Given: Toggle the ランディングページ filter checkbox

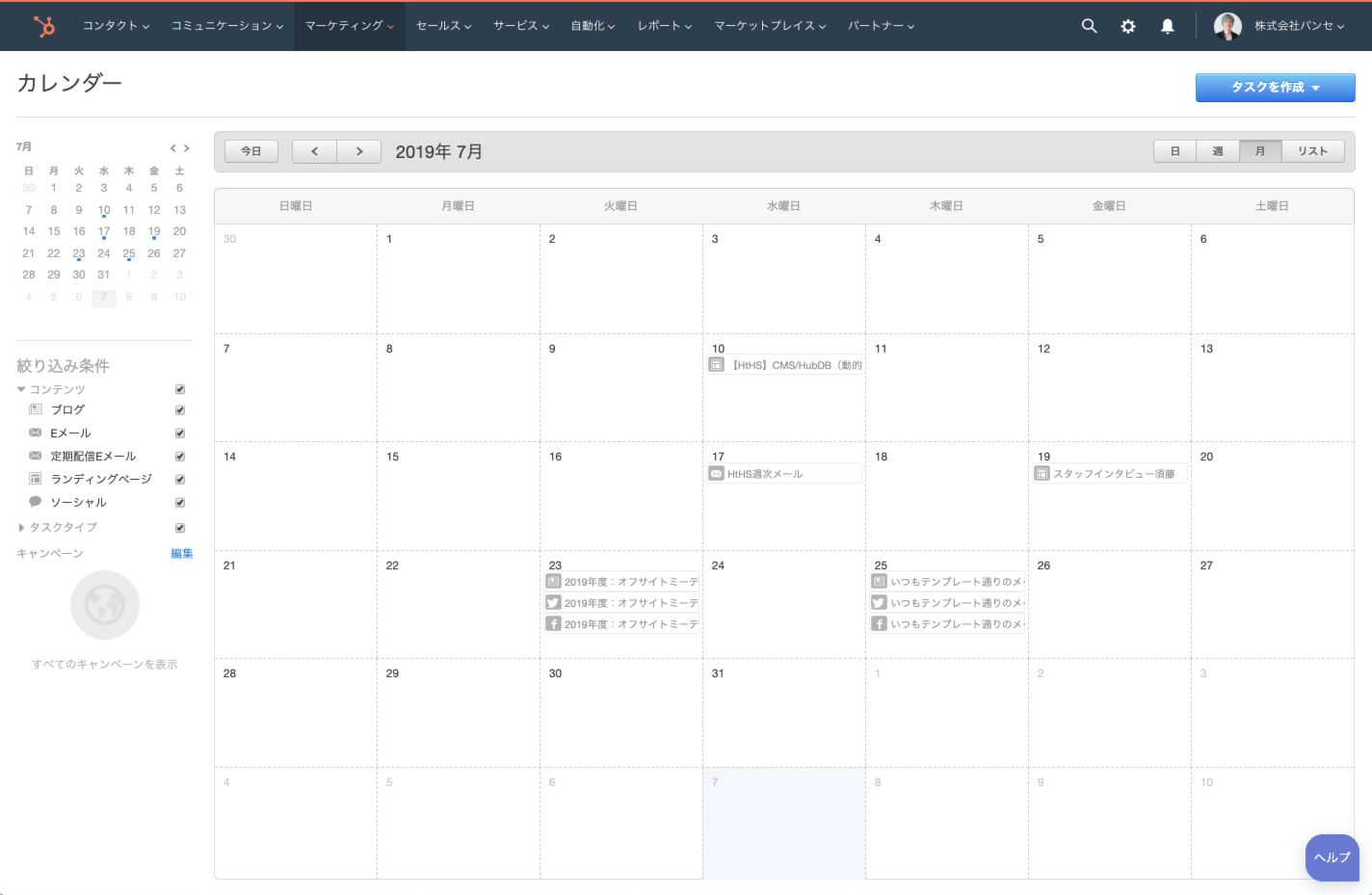Looking at the screenshot, I should [x=180, y=480].
